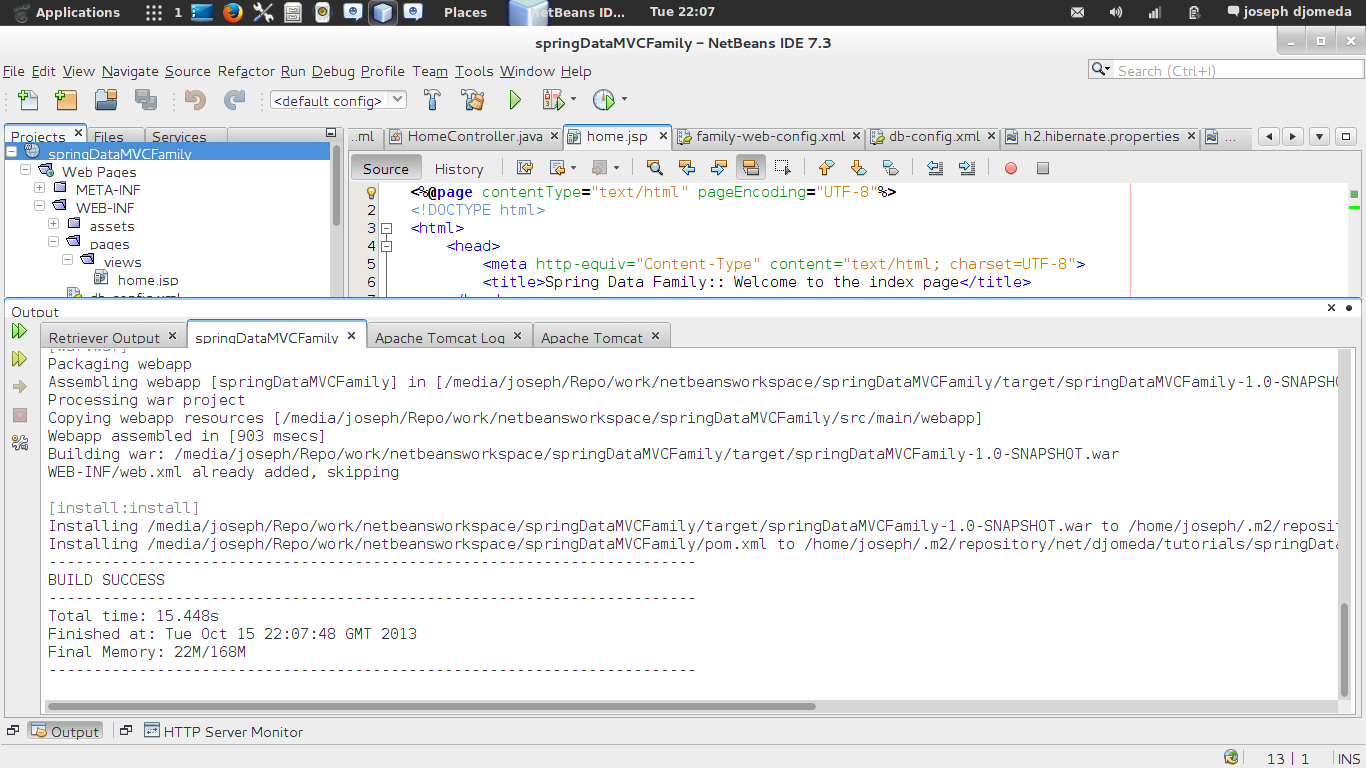
Task: Click Shift Line Left editor icon
Action: pos(935,168)
